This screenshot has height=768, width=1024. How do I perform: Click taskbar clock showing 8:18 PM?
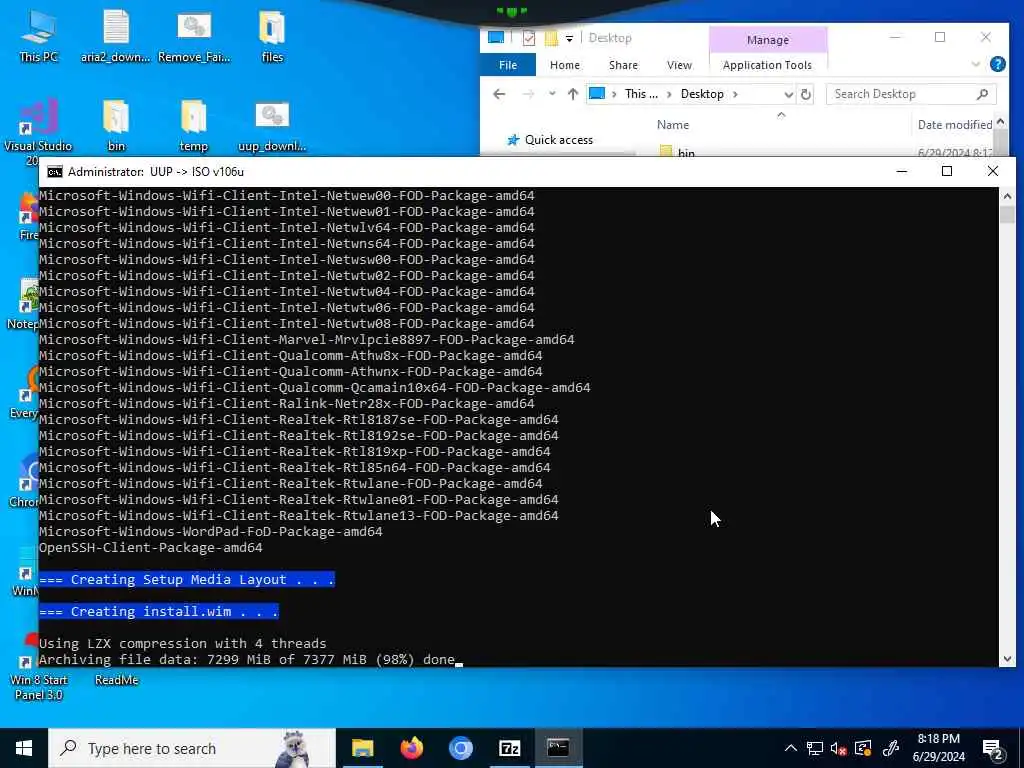click(938, 748)
